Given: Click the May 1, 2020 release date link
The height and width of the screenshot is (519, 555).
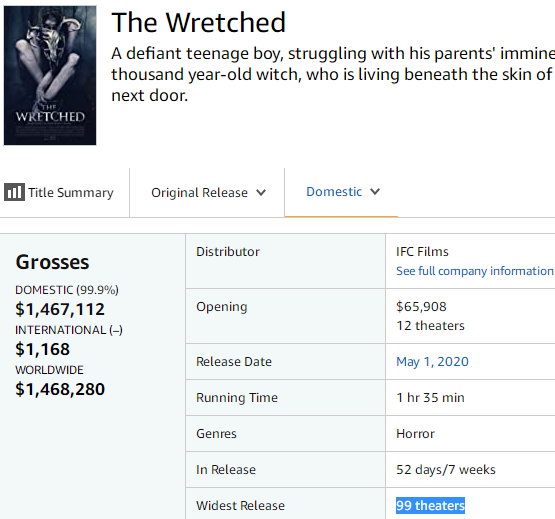Looking at the screenshot, I should pos(432,361).
